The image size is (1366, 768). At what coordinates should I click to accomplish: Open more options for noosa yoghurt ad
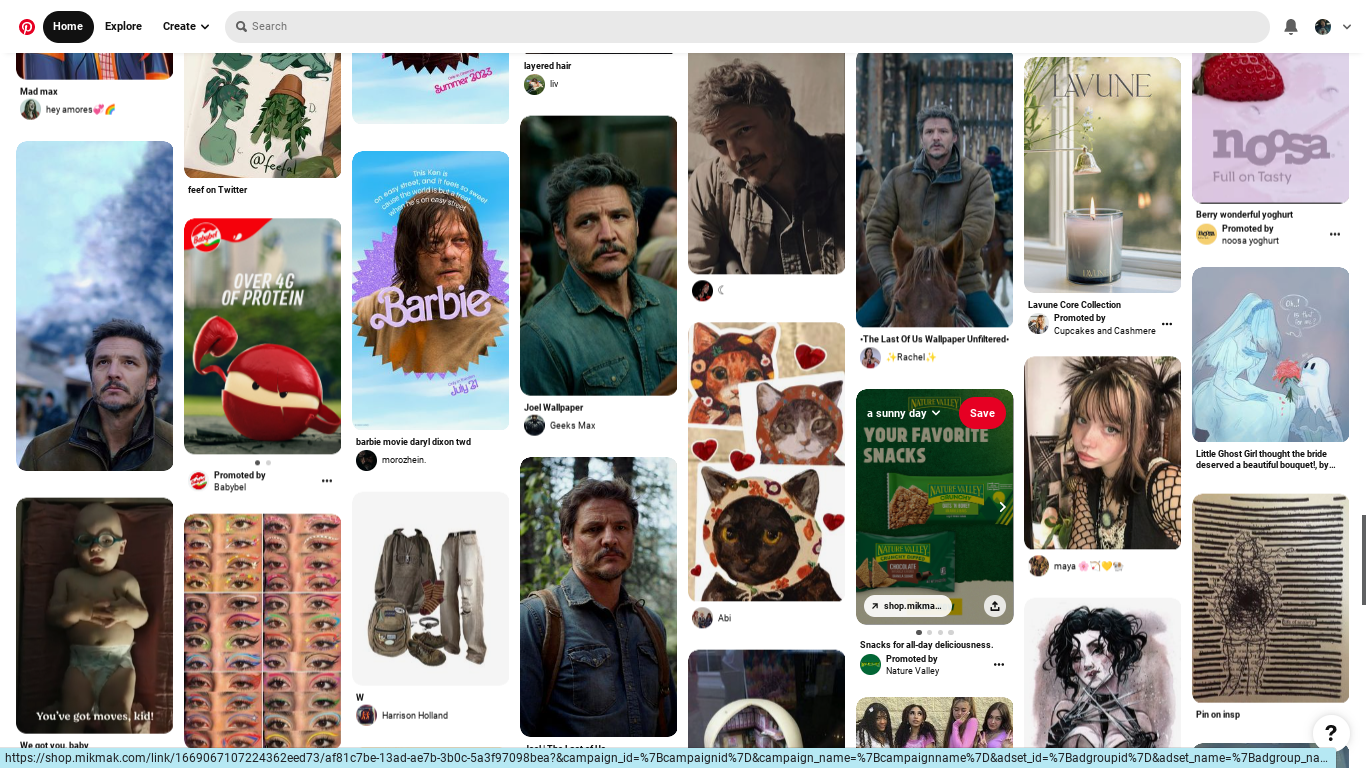[1334, 234]
